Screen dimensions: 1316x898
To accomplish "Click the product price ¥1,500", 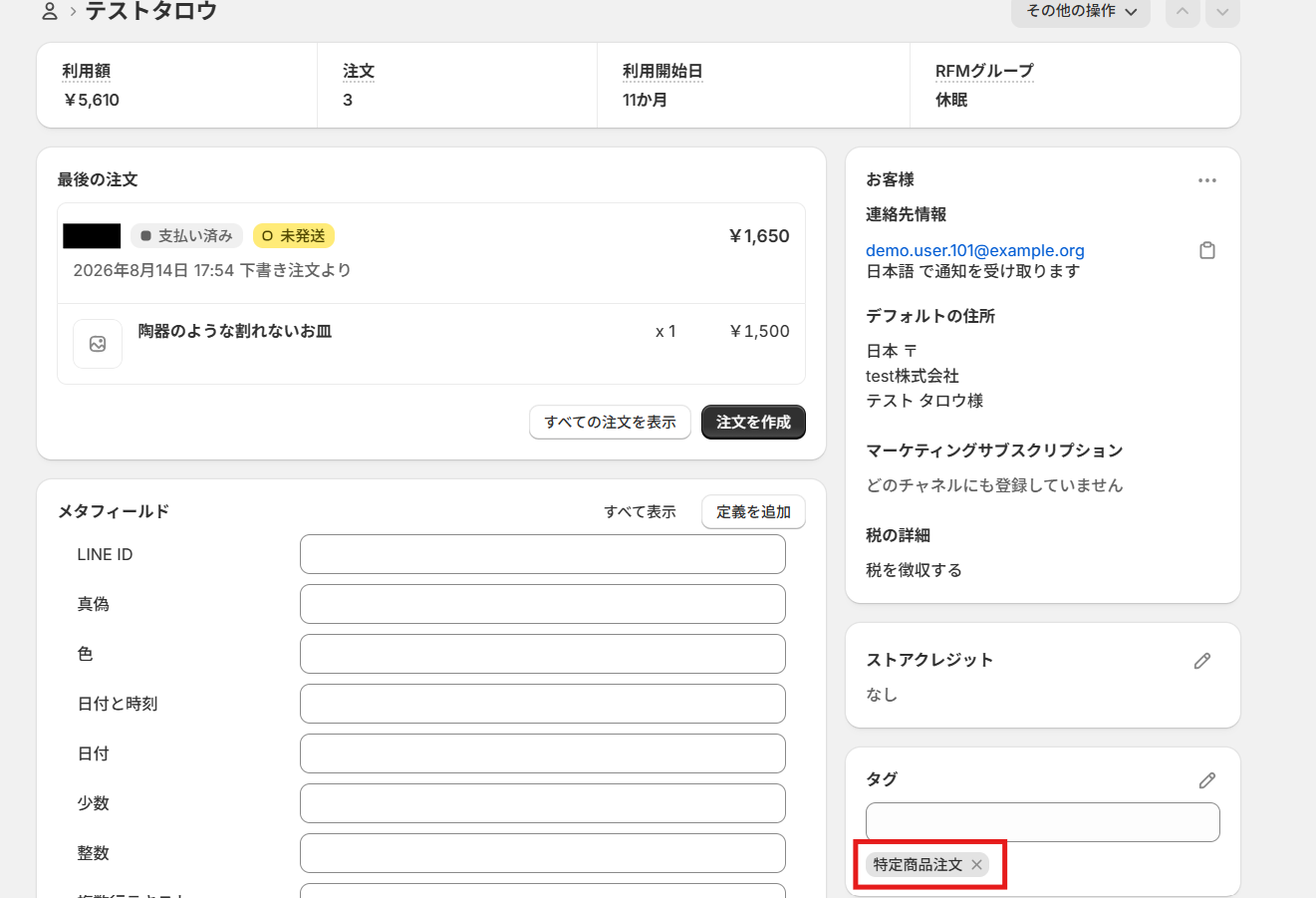I will click(x=759, y=331).
